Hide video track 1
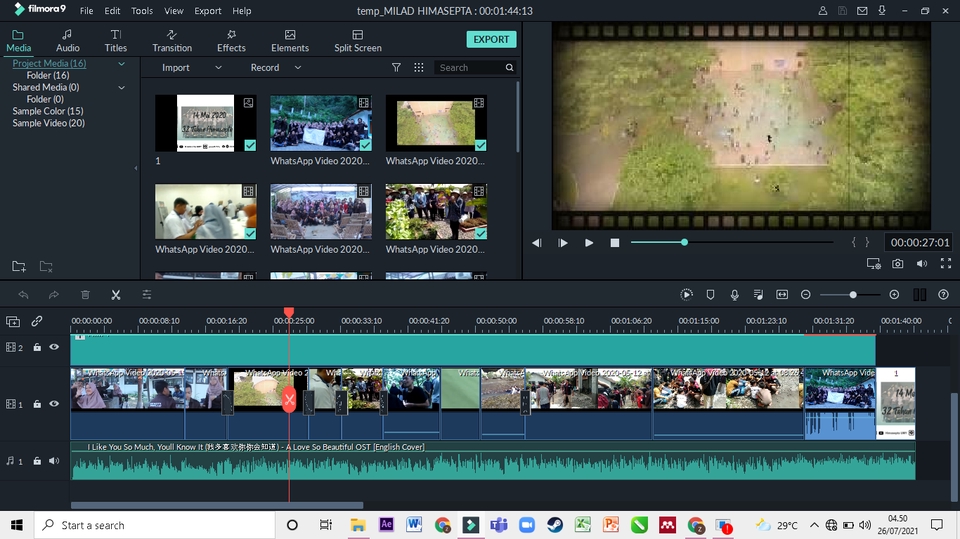Image resolution: width=960 pixels, height=539 pixels. [x=54, y=404]
